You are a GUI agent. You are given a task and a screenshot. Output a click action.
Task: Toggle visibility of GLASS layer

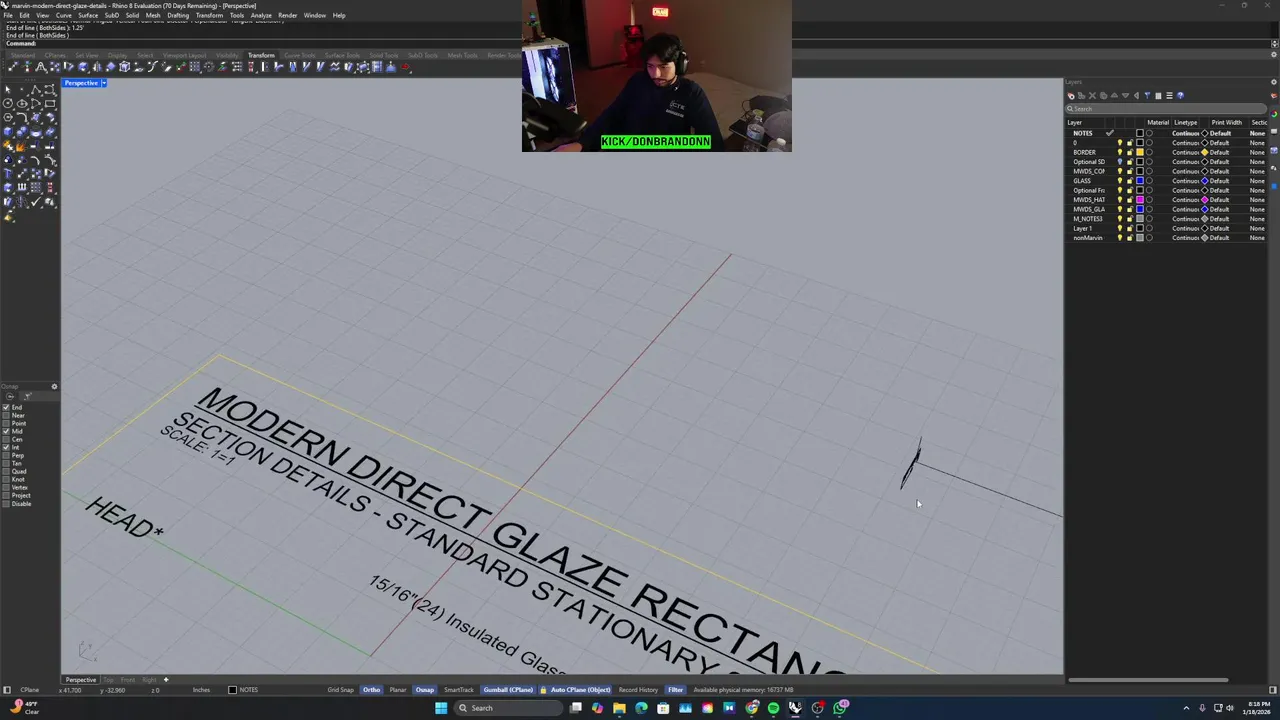pos(1120,181)
